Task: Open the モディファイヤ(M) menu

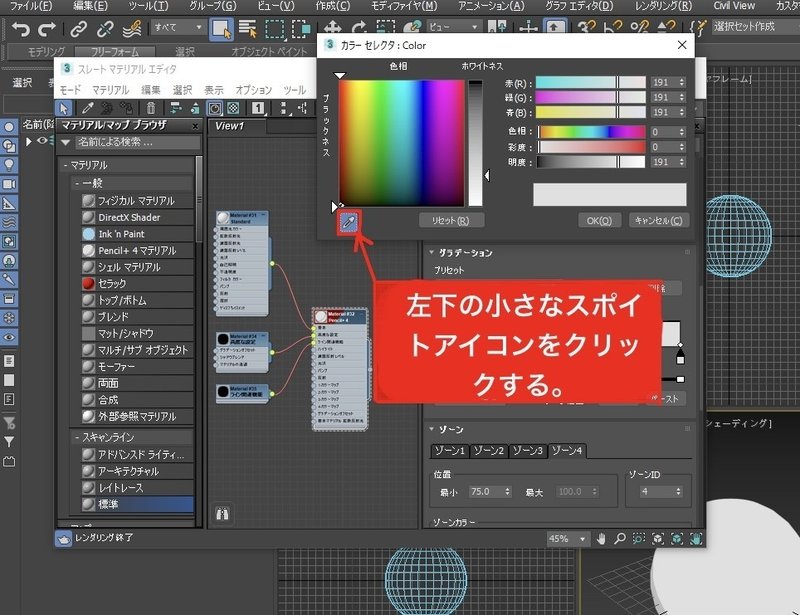Action: [404, 6]
